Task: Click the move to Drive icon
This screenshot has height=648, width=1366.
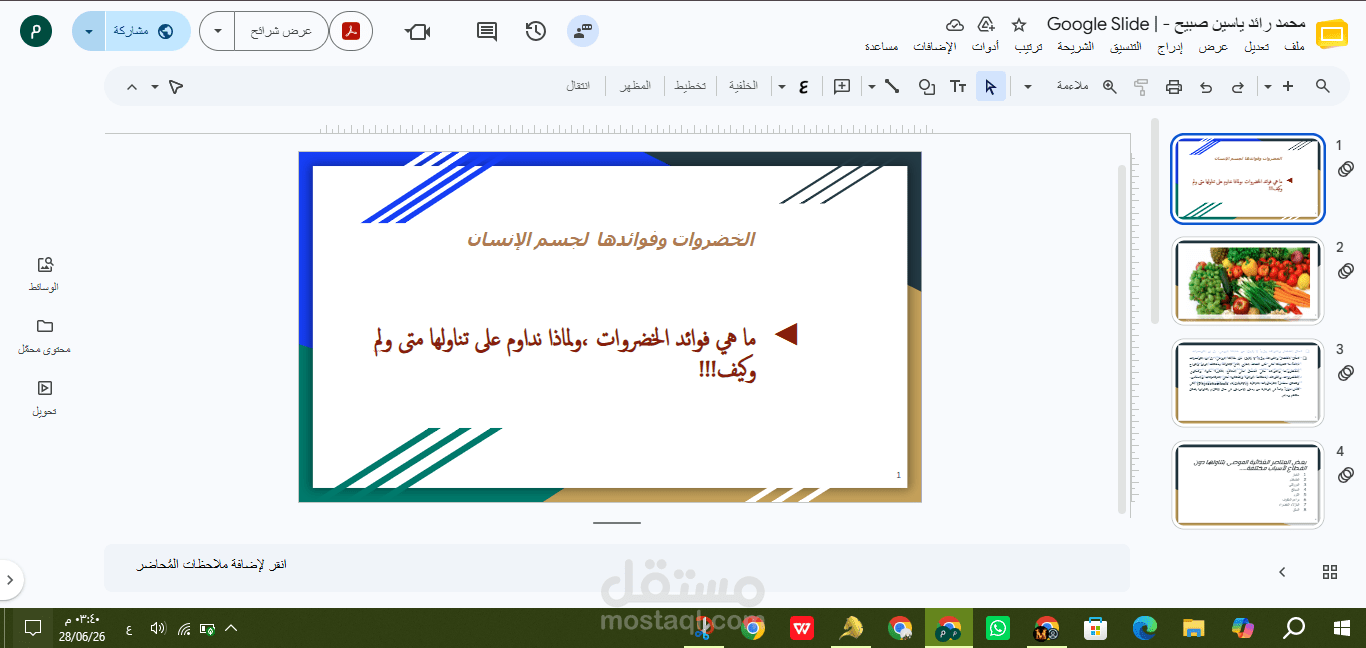Action: point(986,24)
